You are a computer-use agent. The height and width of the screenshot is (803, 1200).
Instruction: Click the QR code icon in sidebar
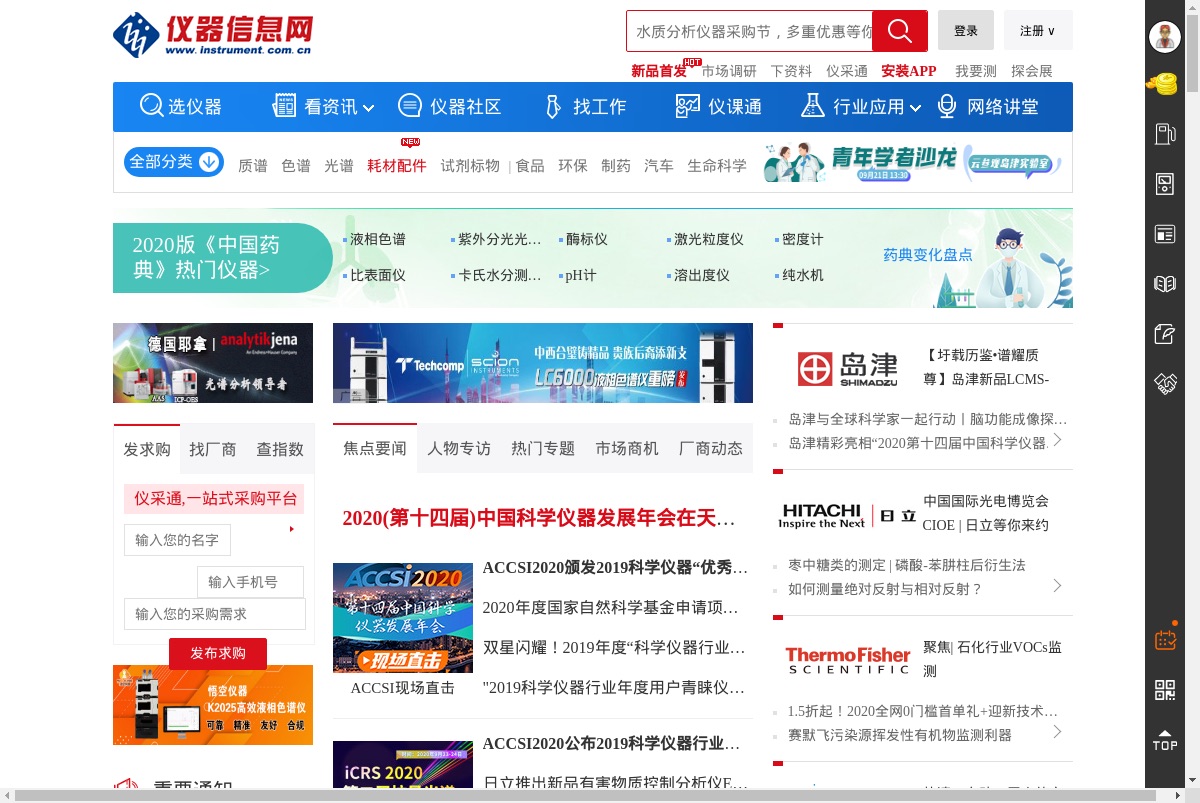pyautogui.click(x=1165, y=690)
